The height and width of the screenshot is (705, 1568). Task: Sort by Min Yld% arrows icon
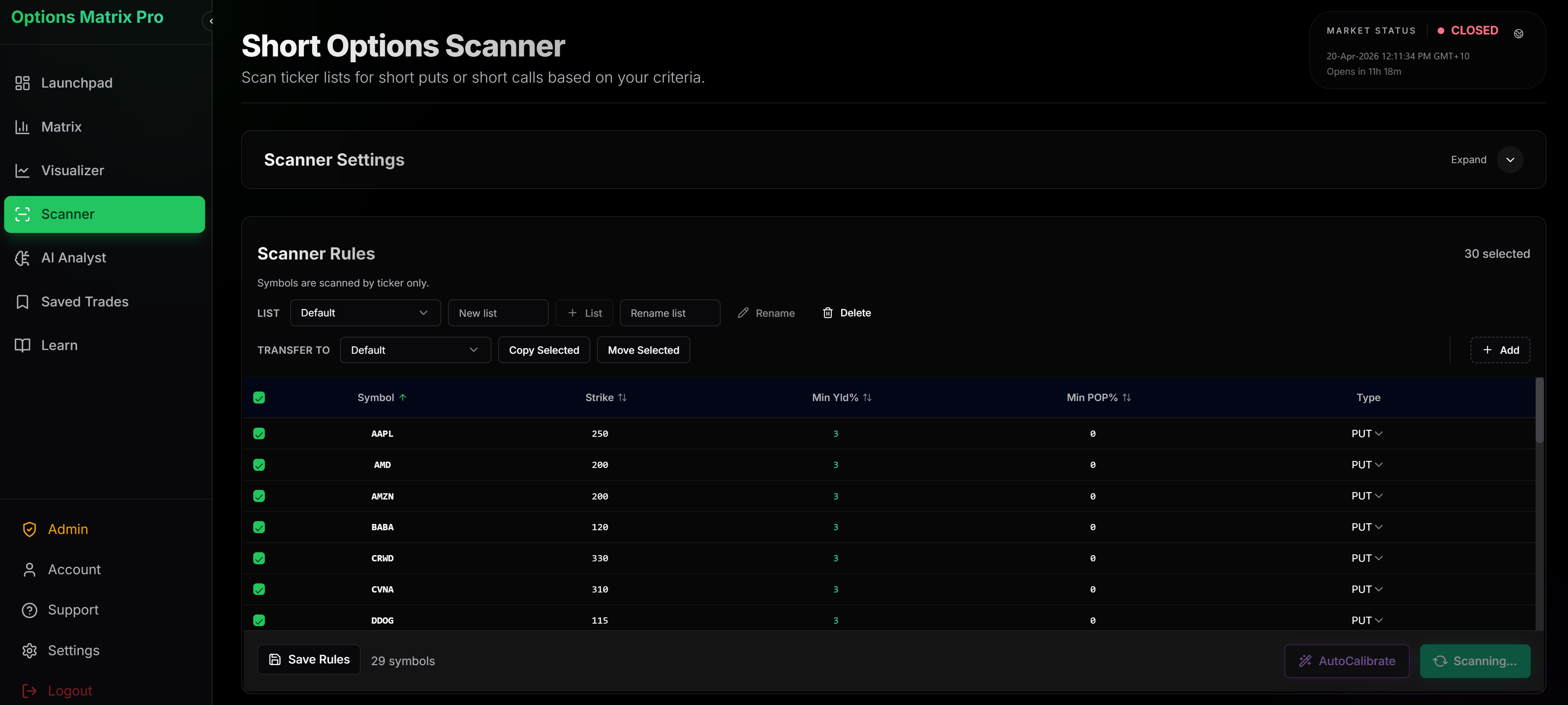pyautogui.click(x=867, y=397)
